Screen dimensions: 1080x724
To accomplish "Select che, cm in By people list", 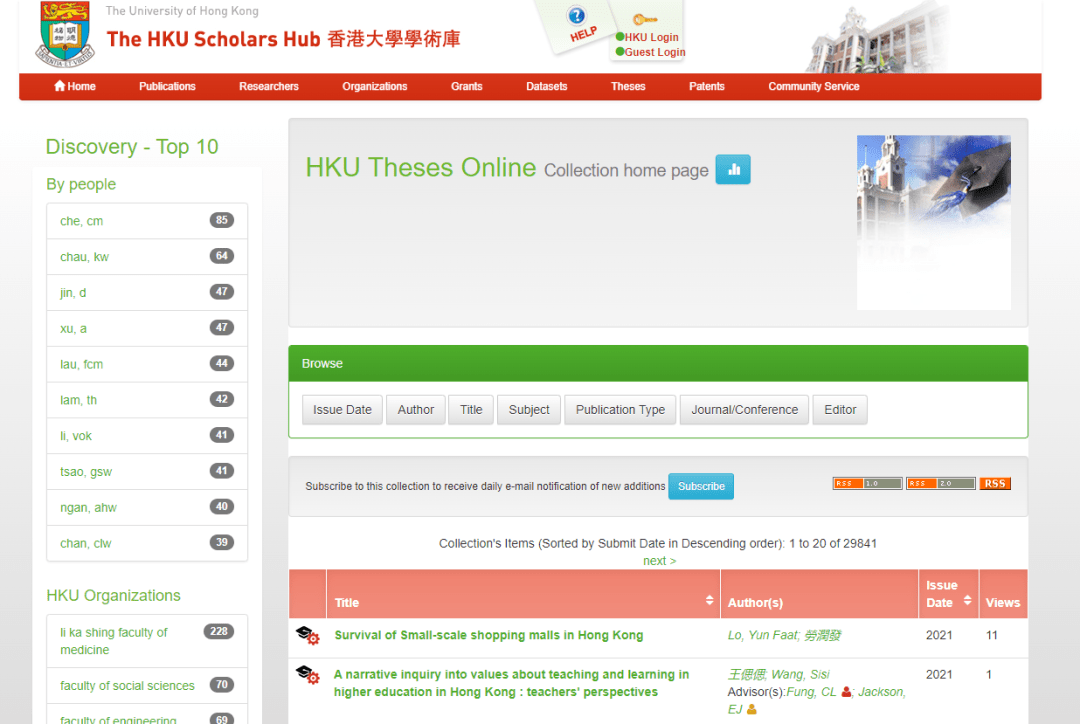I will pyautogui.click(x=147, y=221).
